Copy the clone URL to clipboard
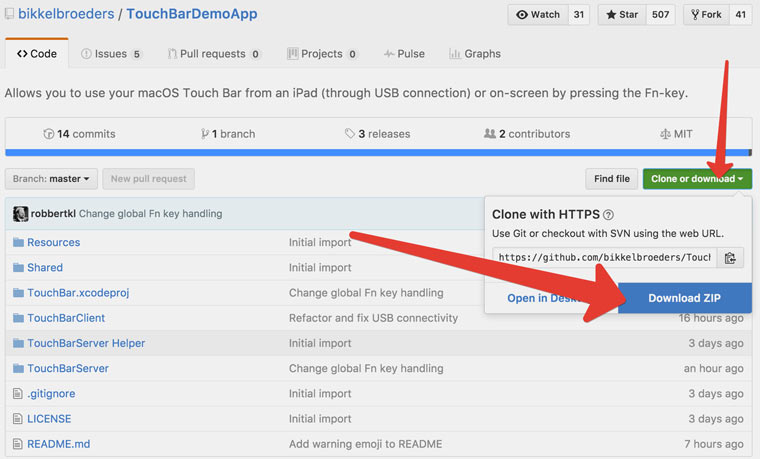760x459 pixels. tap(730, 257)
